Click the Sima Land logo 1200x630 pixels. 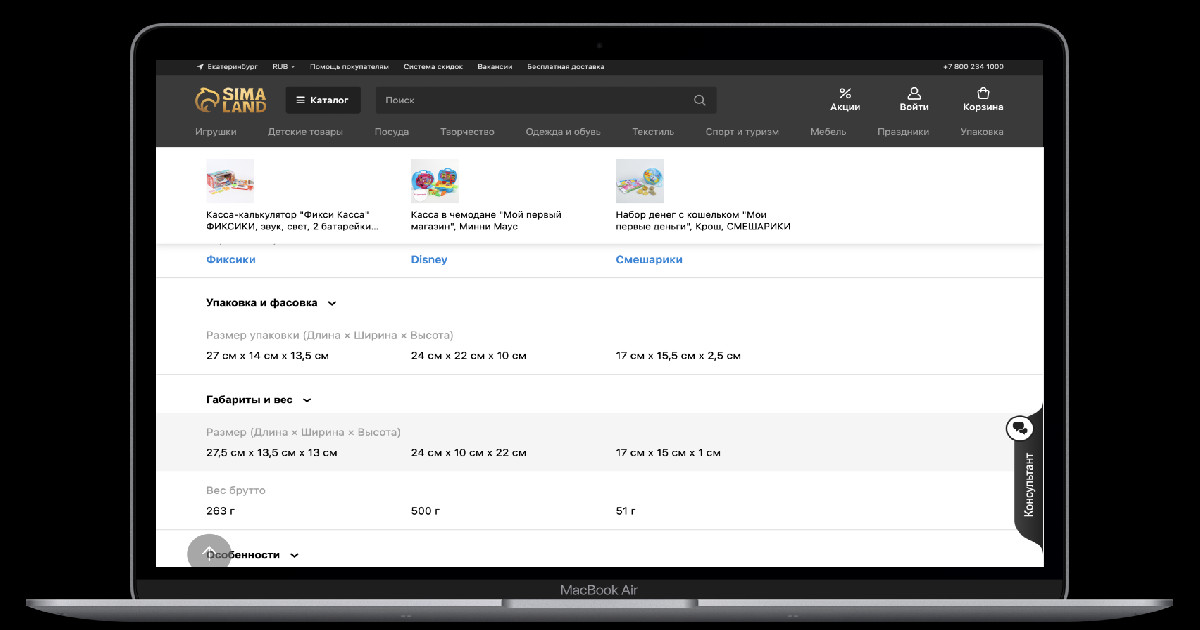pos(230,100)
